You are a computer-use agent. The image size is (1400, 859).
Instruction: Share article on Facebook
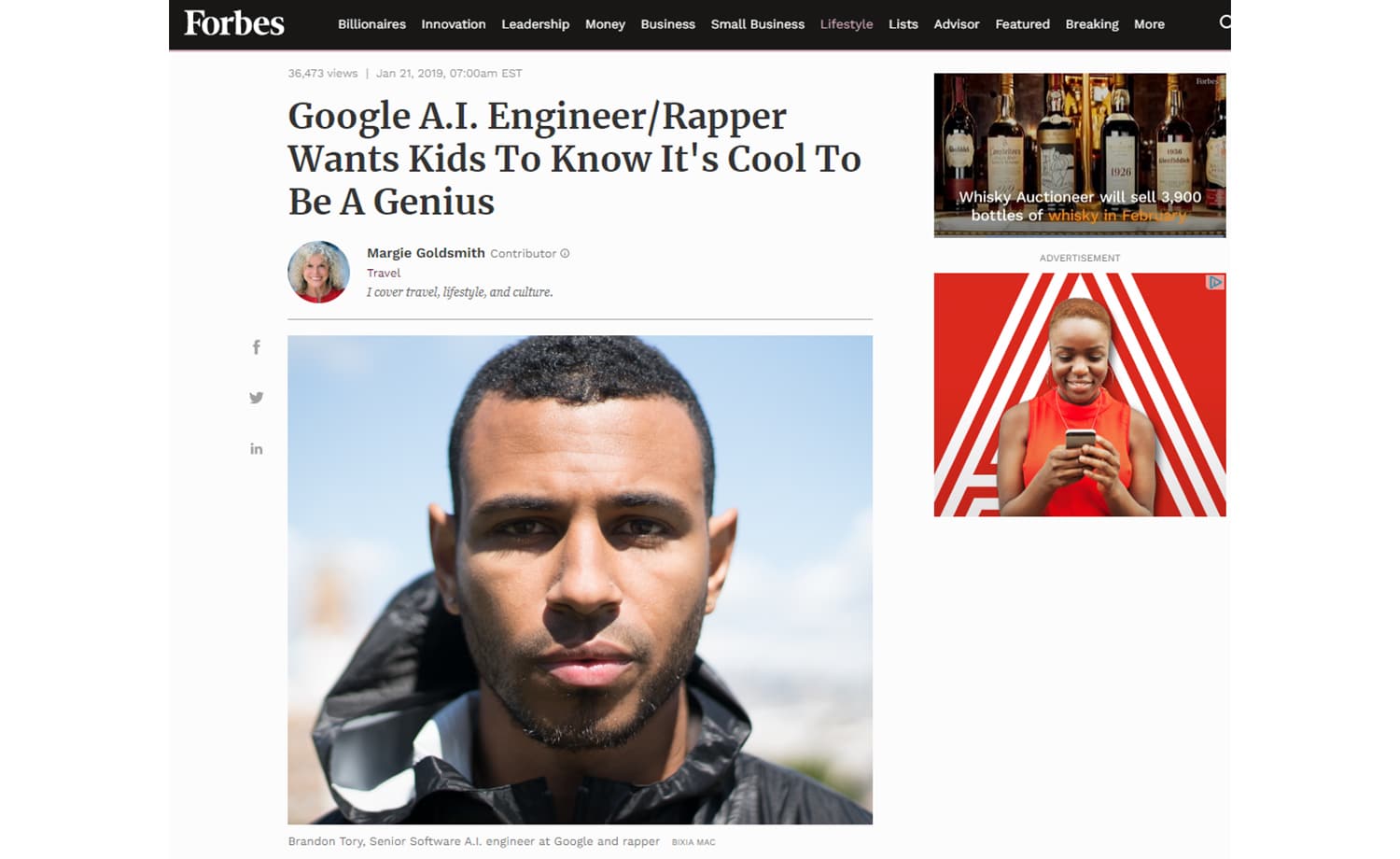pos(256,347)
